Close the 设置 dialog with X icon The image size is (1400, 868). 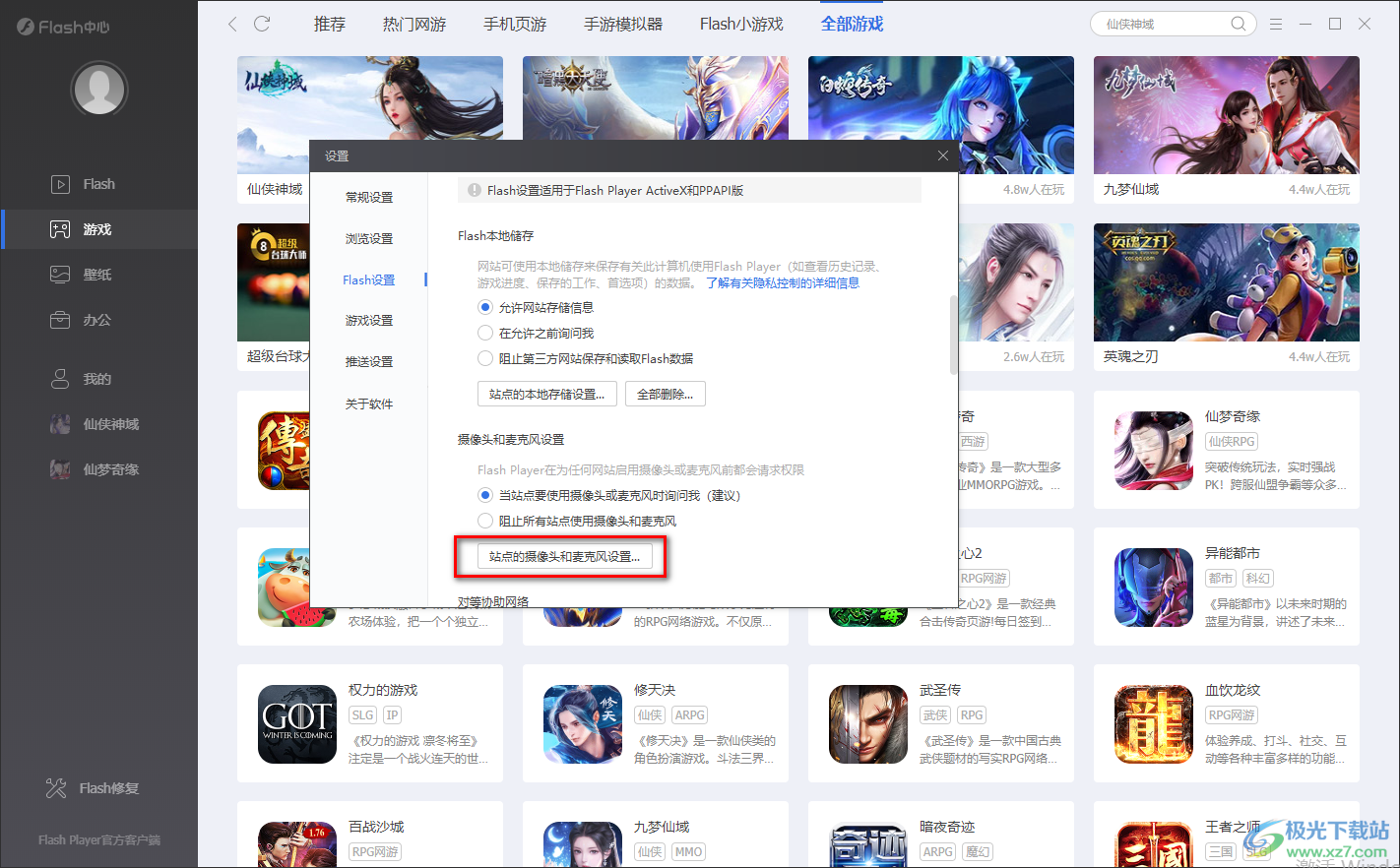[943, 155]
